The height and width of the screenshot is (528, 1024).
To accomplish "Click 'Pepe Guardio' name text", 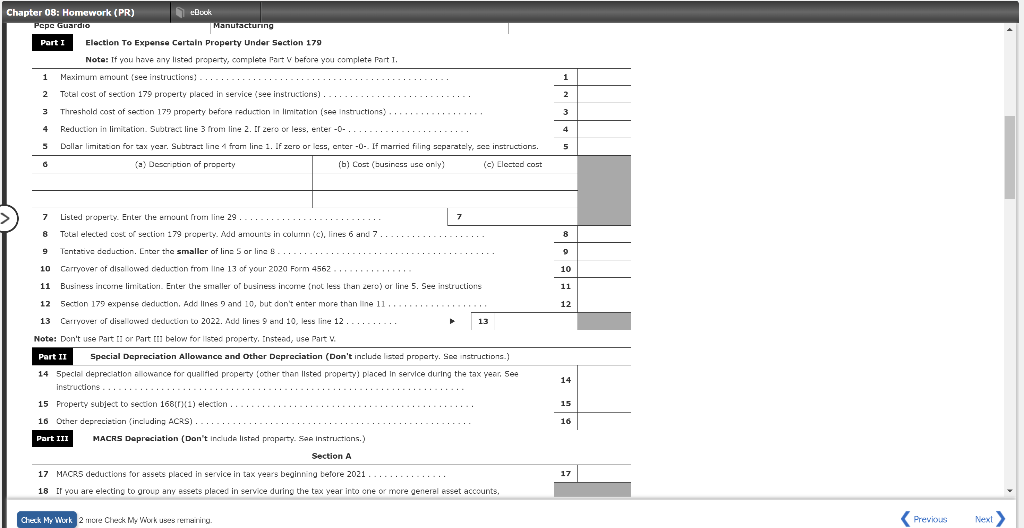I will pyautogui.click(x=61, y=25).
